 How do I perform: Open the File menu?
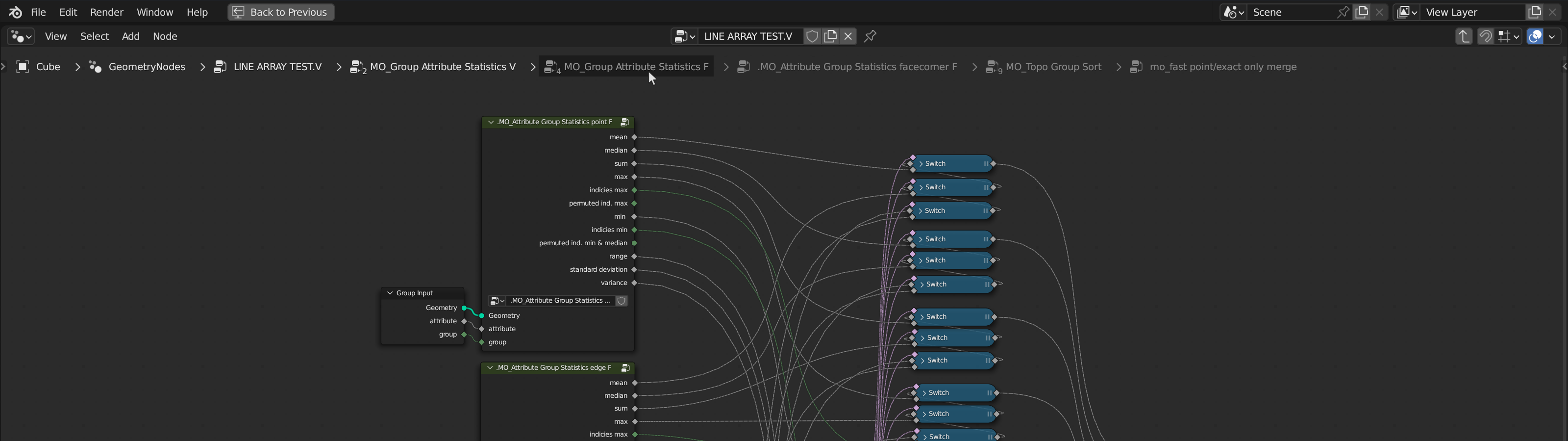pyautogui.click(x=38, y=12)
